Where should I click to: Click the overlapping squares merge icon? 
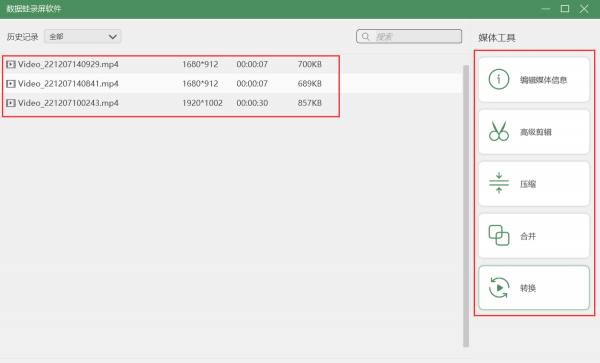pos(499,235)
